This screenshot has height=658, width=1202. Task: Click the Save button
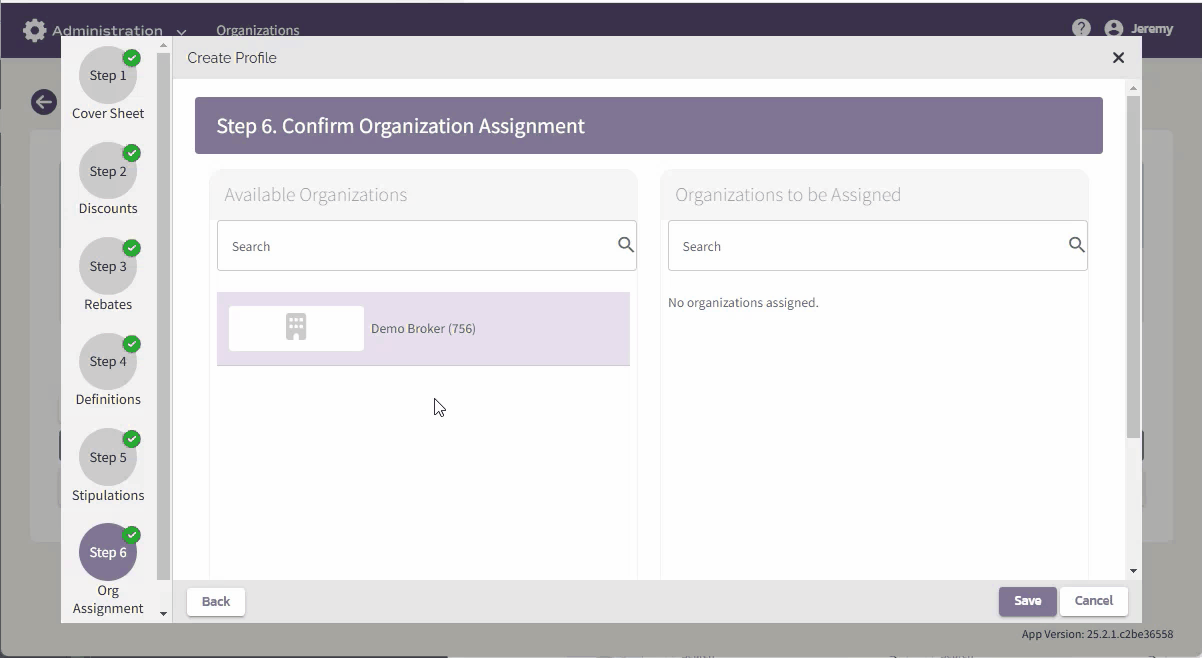(x=1027, y=601)
